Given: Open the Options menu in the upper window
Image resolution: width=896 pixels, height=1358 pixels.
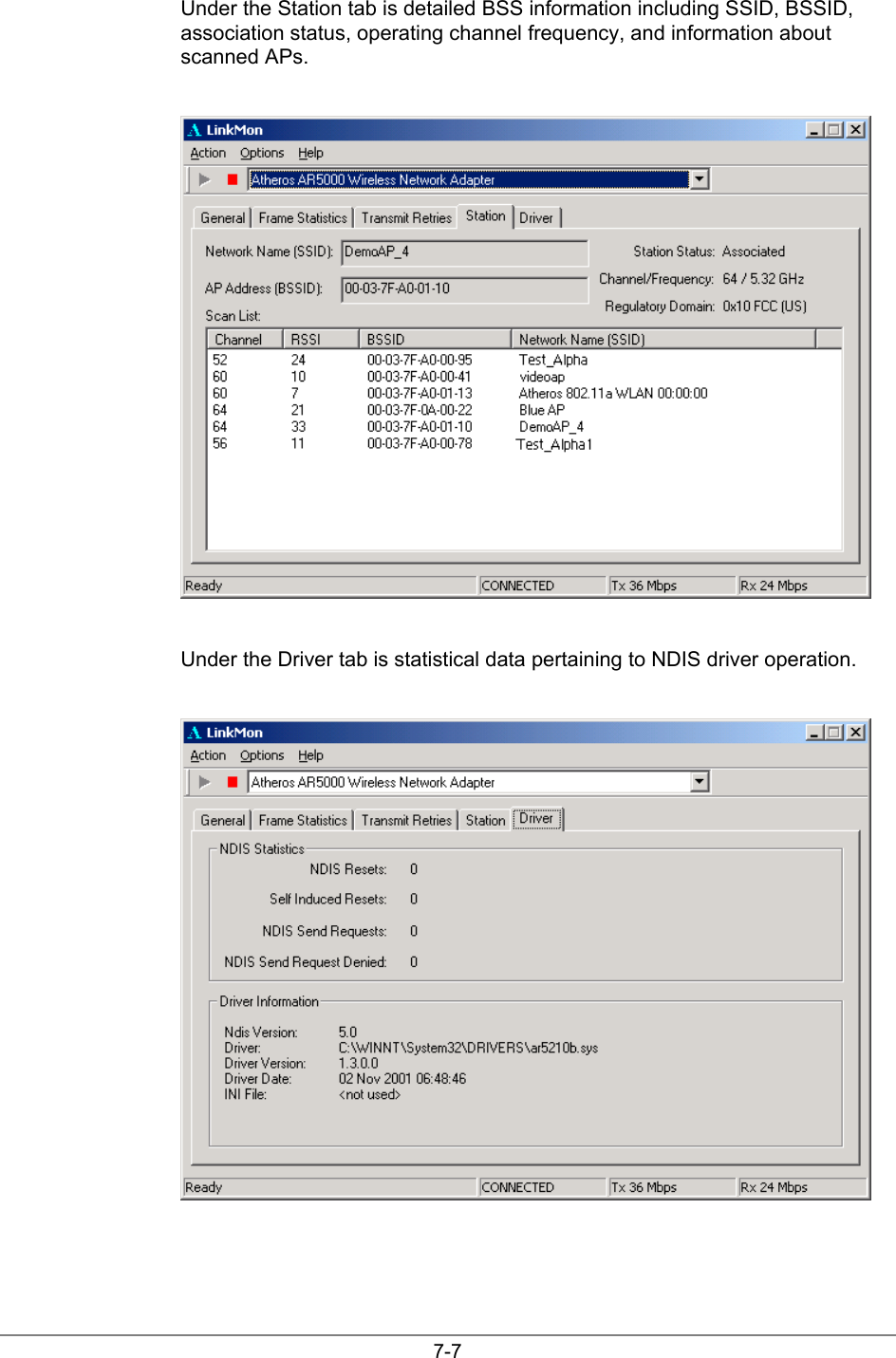Looking at the screenshot, I should coord(262,153).
